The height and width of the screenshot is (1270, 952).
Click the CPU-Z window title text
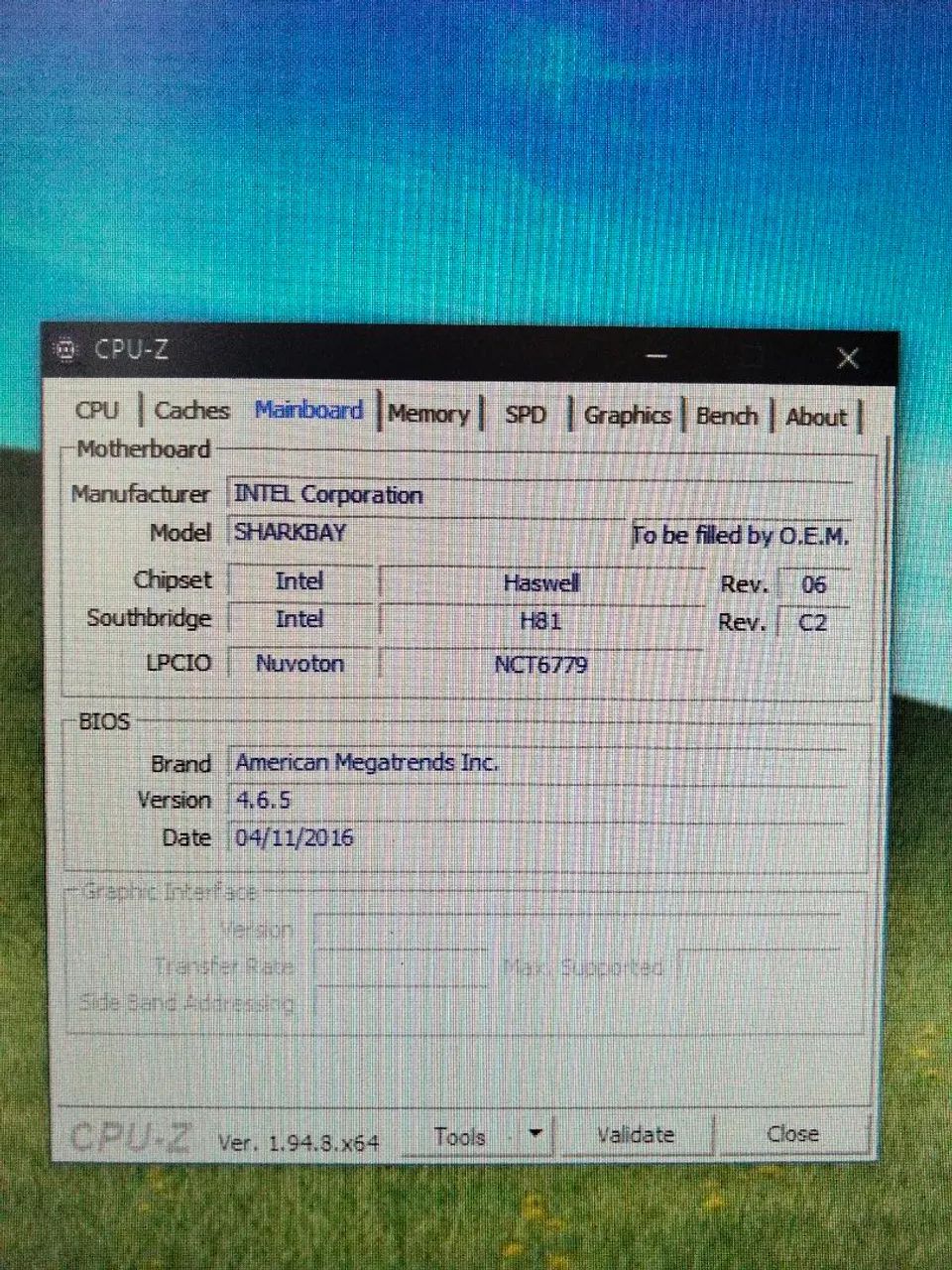point(131,349)
